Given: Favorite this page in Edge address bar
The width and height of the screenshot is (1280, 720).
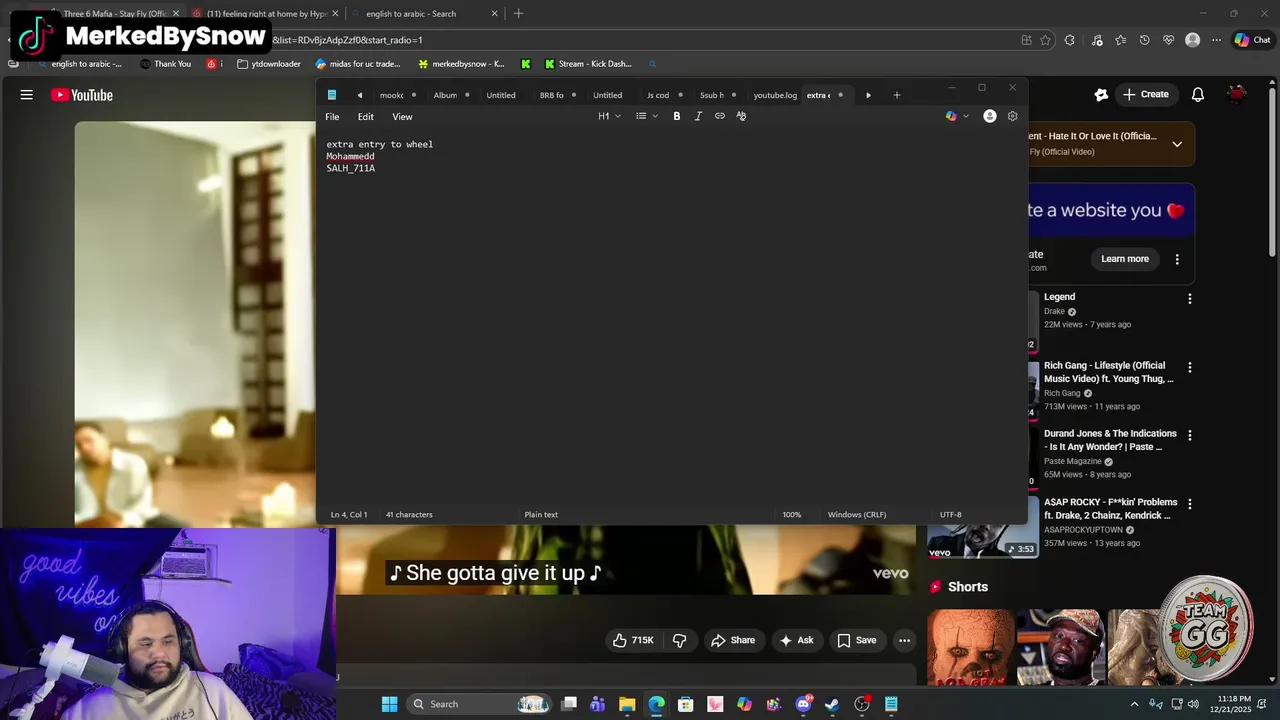Looking at the screenshot, I should [1045, 40].
